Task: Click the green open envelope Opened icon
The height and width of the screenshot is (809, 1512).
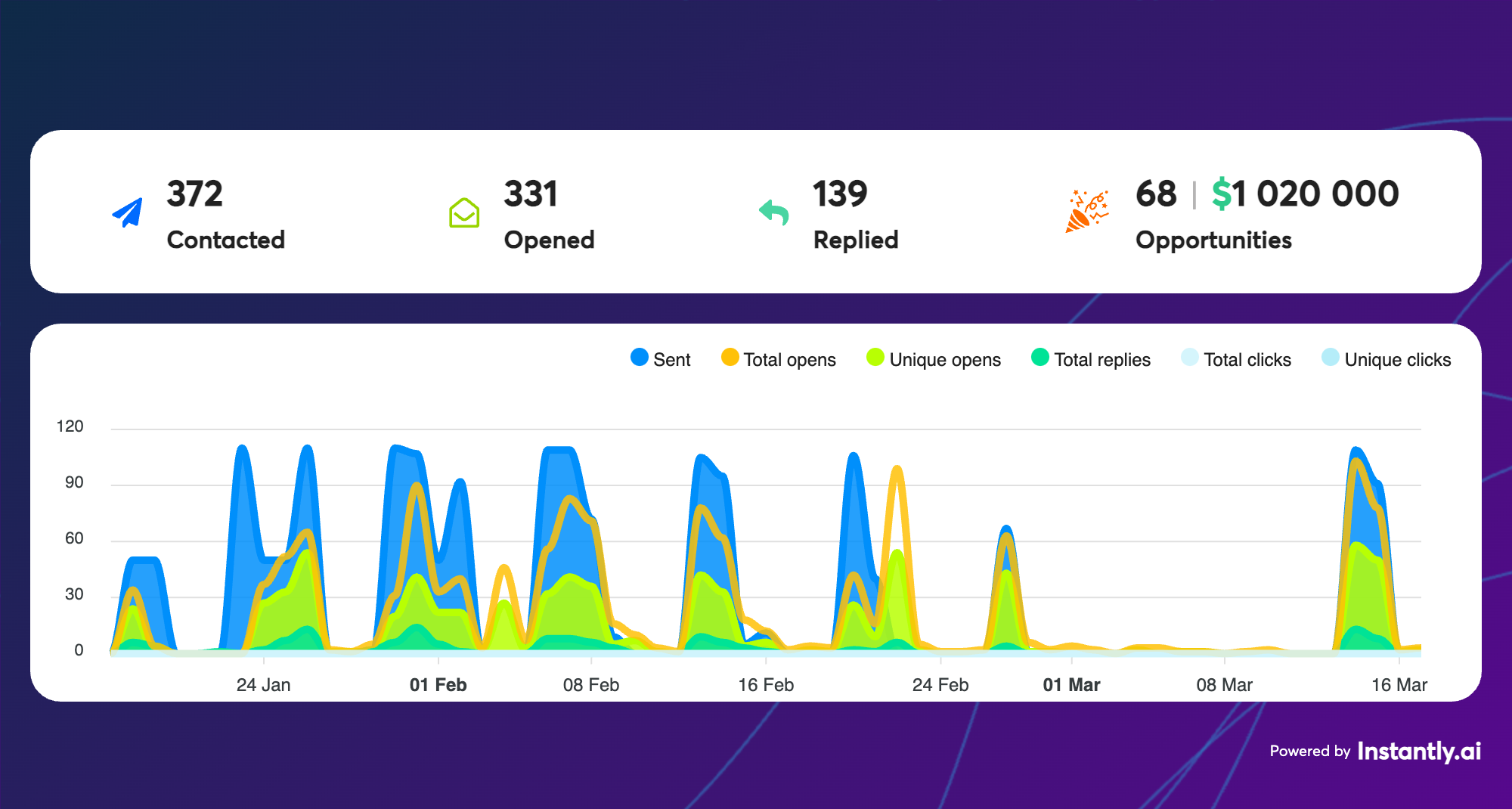Action: [x=464, y=213]
